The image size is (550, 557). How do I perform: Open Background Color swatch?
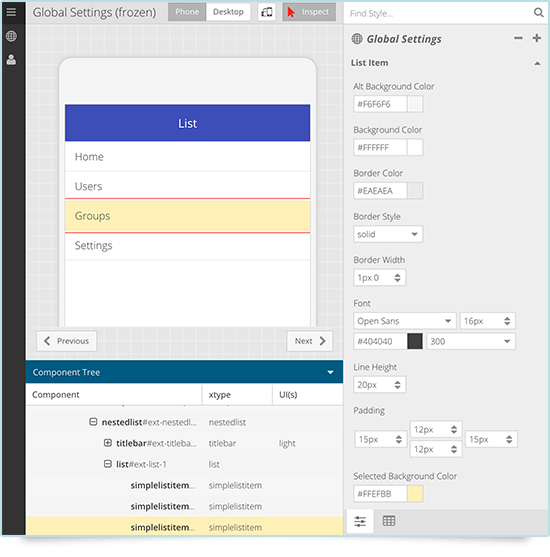pyautogui.click(x=415, y=147)
